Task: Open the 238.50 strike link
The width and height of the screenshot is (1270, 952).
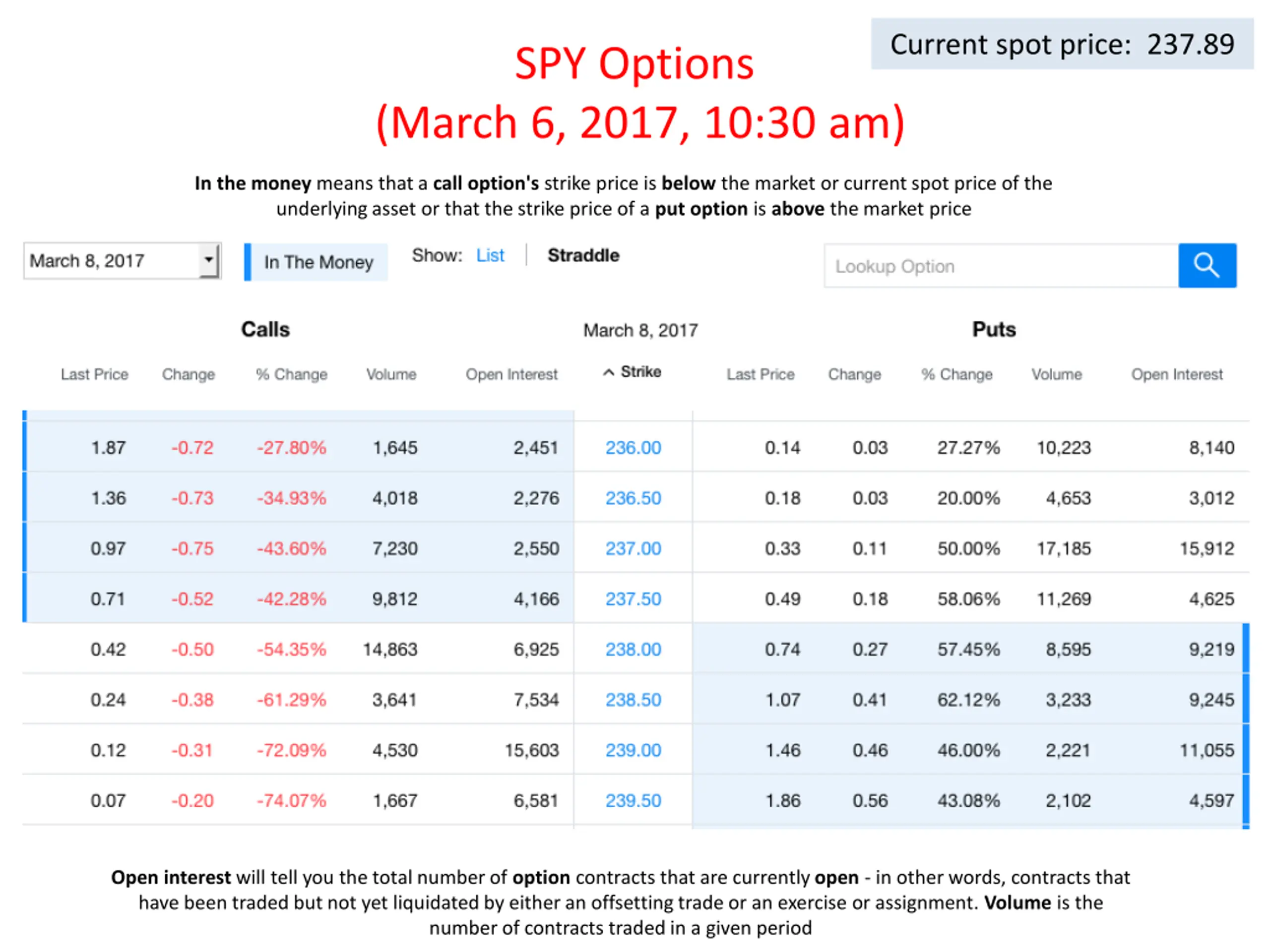Action: (x=634, y=700)
